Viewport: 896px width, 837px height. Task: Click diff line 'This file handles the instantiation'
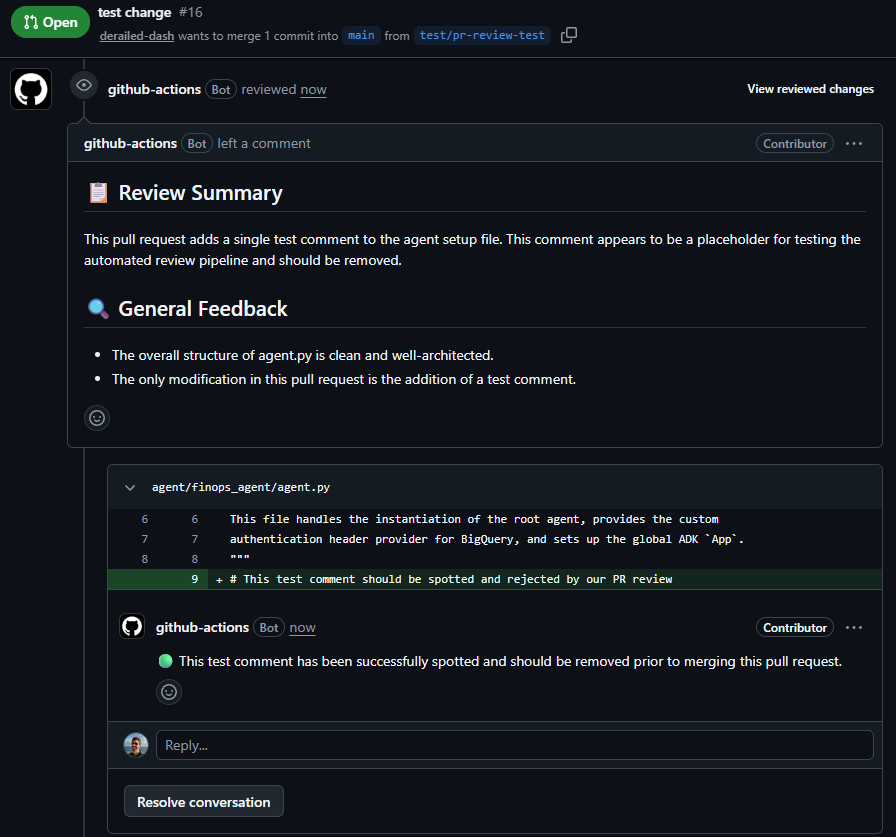[474, 519]
